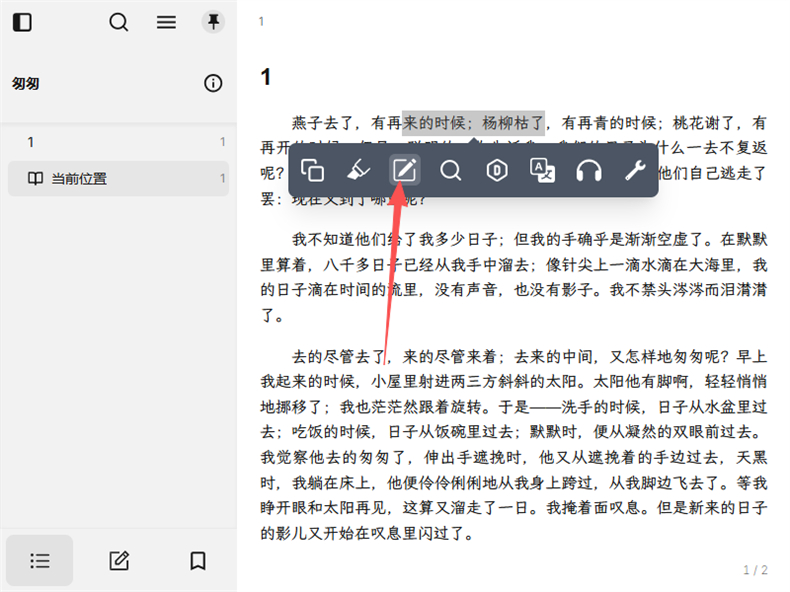Highlight the selected text
Screen dimensions: 790x592
click(x=359, y=170)
